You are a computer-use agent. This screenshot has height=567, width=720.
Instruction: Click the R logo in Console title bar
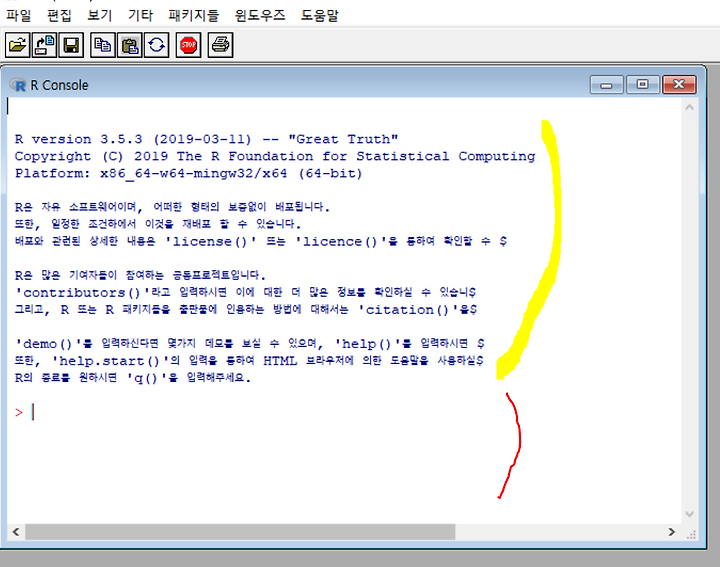tap(18, 85)
